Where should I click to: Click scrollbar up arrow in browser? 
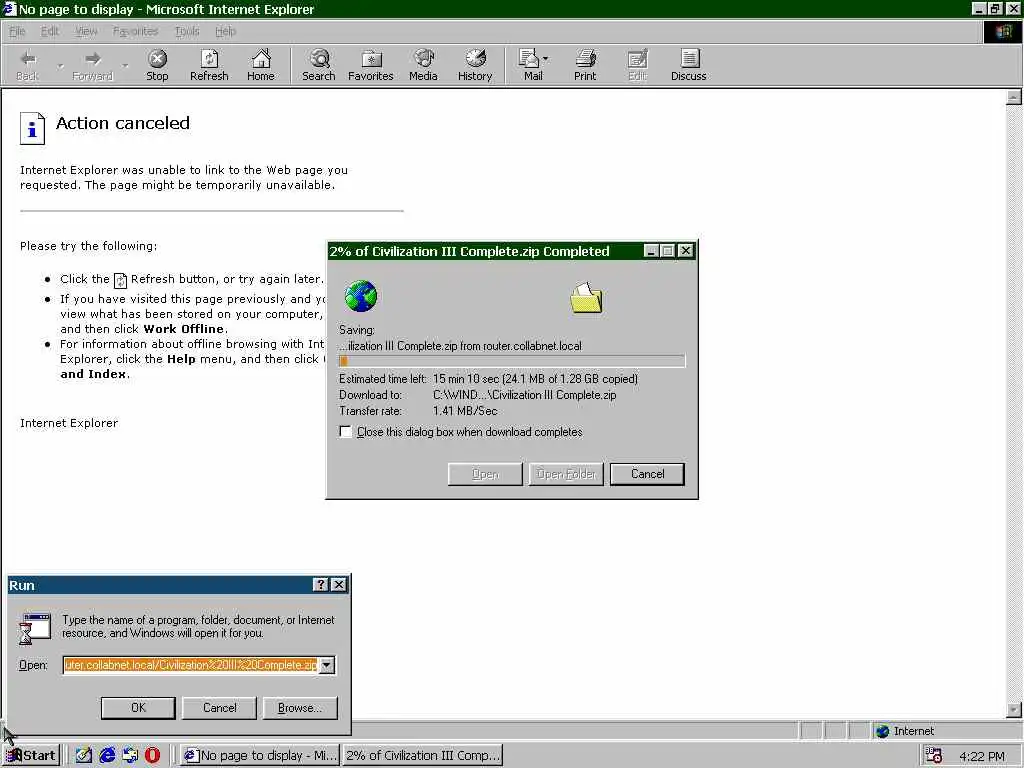1014,97
